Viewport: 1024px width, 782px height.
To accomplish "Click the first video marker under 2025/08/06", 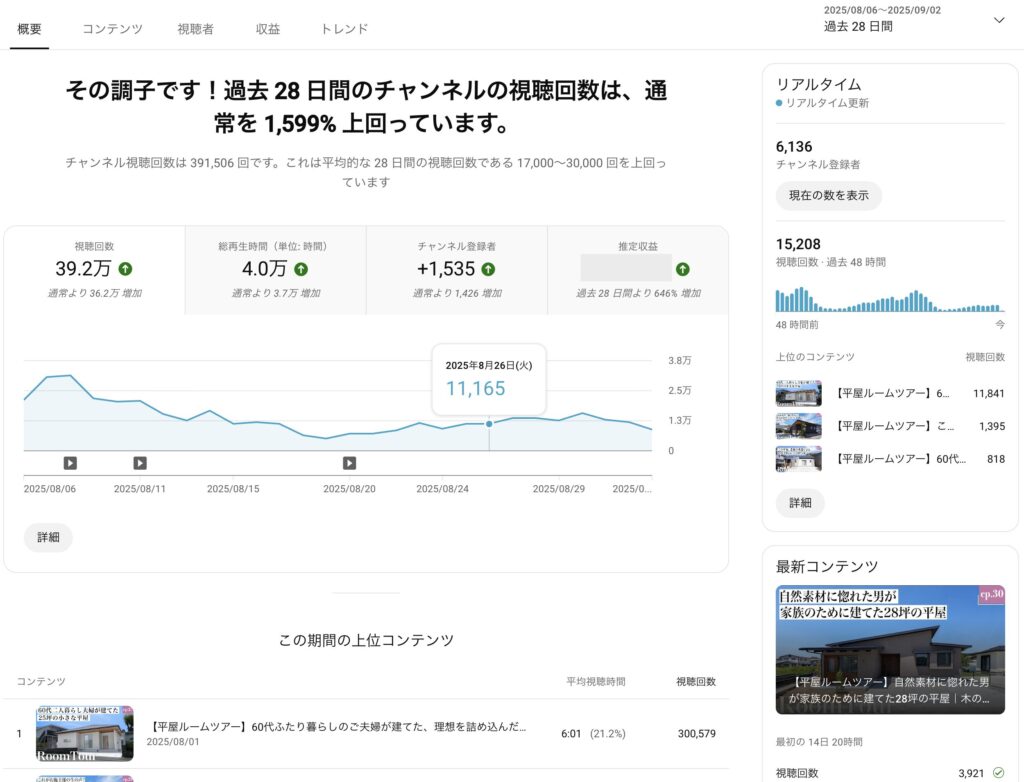I will tap(70, 463).
